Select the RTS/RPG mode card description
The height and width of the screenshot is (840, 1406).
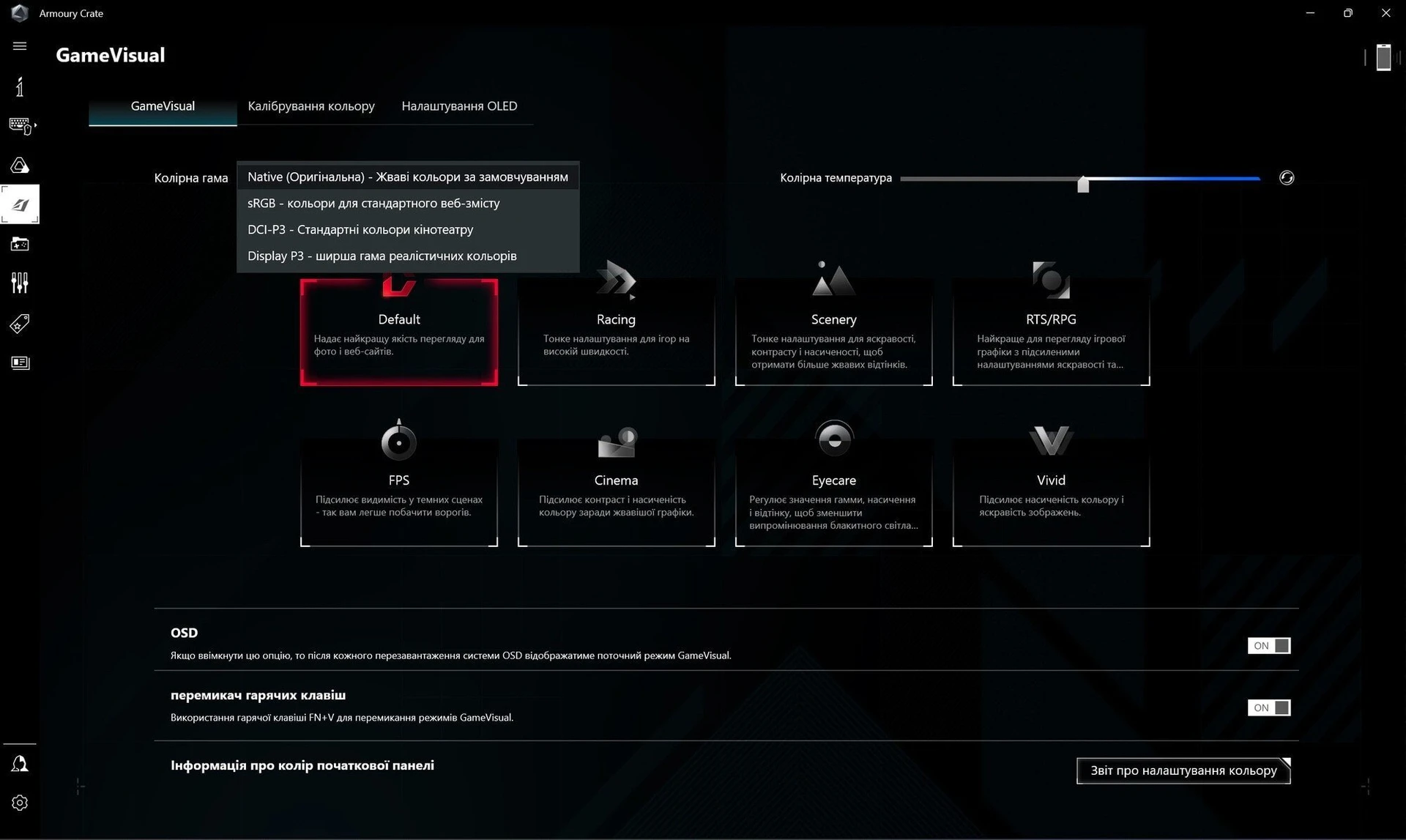(1051, 352)
